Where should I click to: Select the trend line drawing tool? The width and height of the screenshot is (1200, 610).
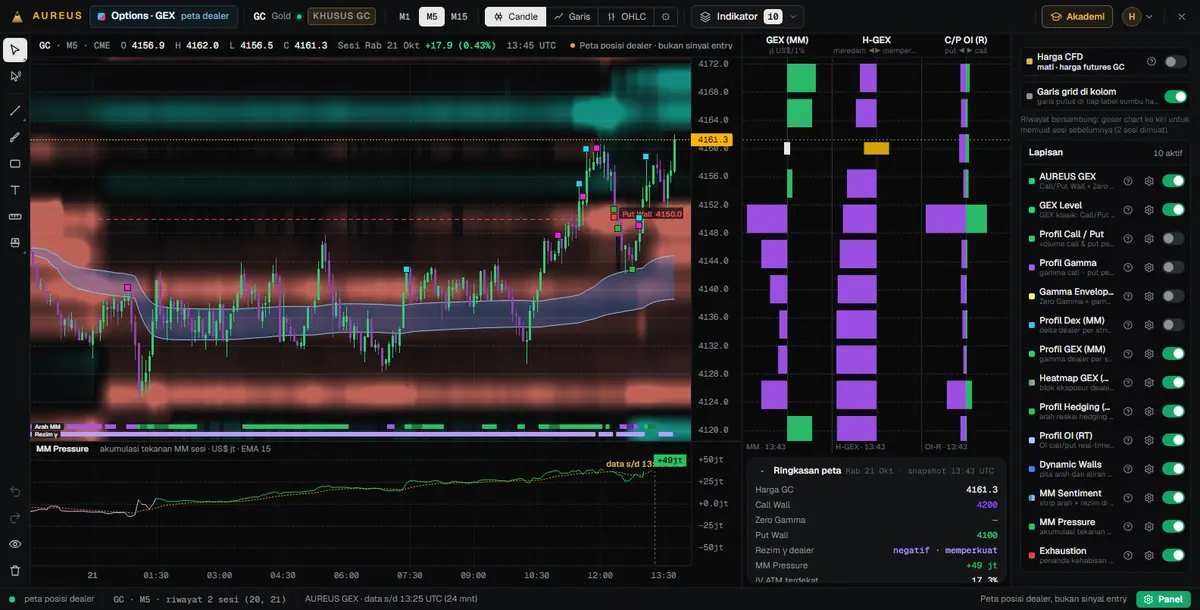(15, 110)
